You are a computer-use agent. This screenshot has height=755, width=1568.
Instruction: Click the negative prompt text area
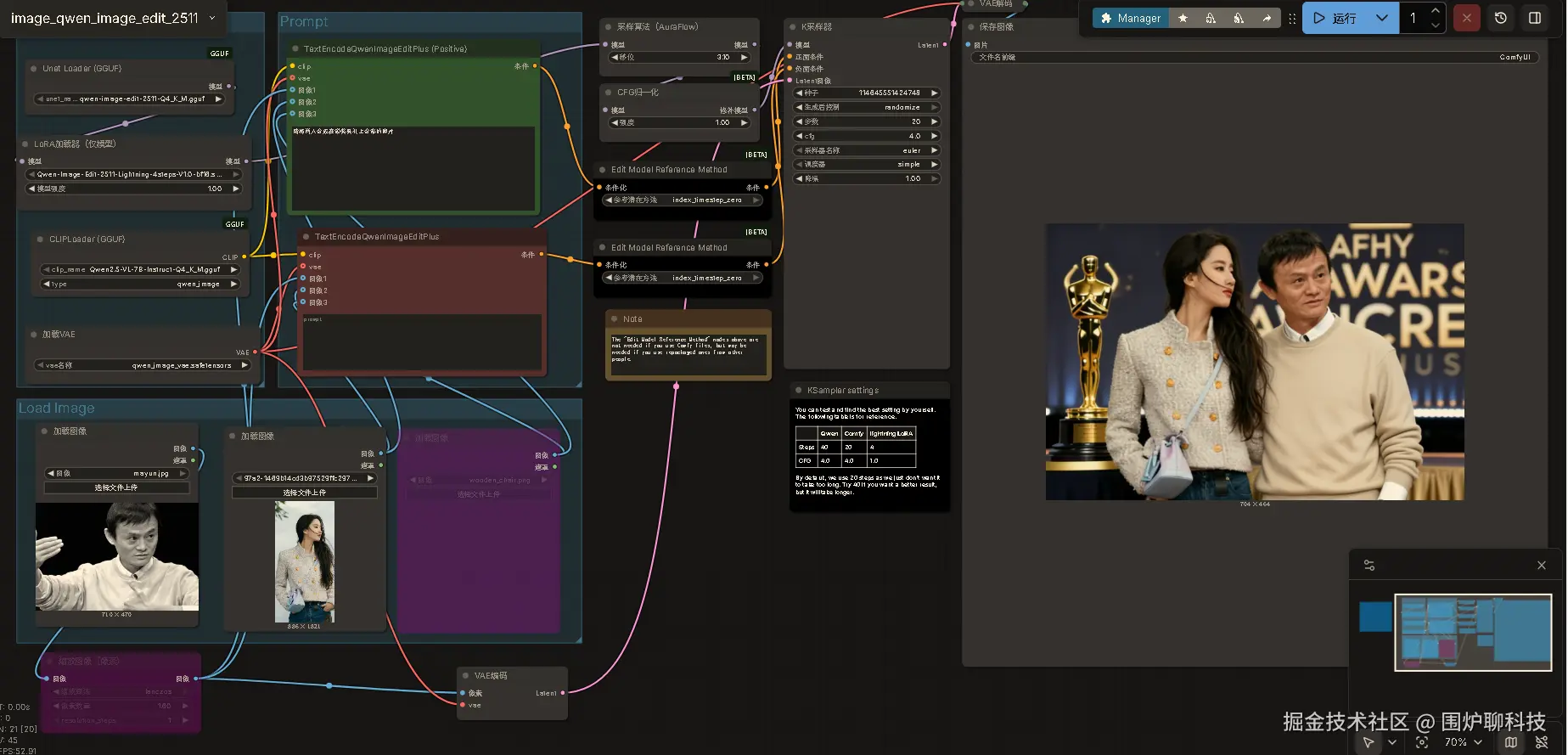click(422, 341)
